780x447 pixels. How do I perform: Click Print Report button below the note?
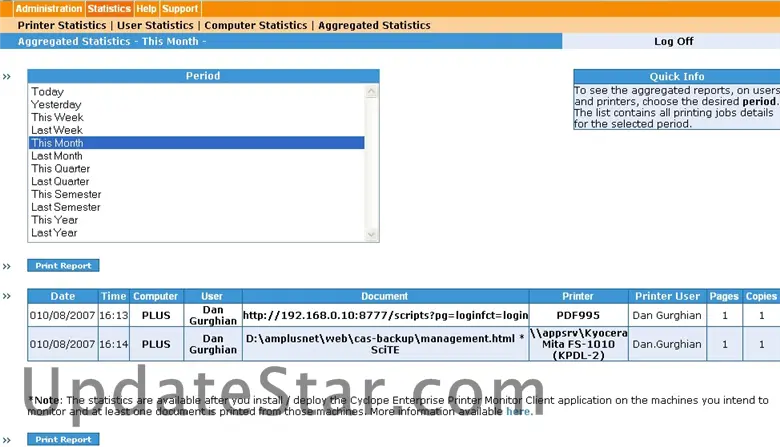pyautogui.click(x=63, y=439)
